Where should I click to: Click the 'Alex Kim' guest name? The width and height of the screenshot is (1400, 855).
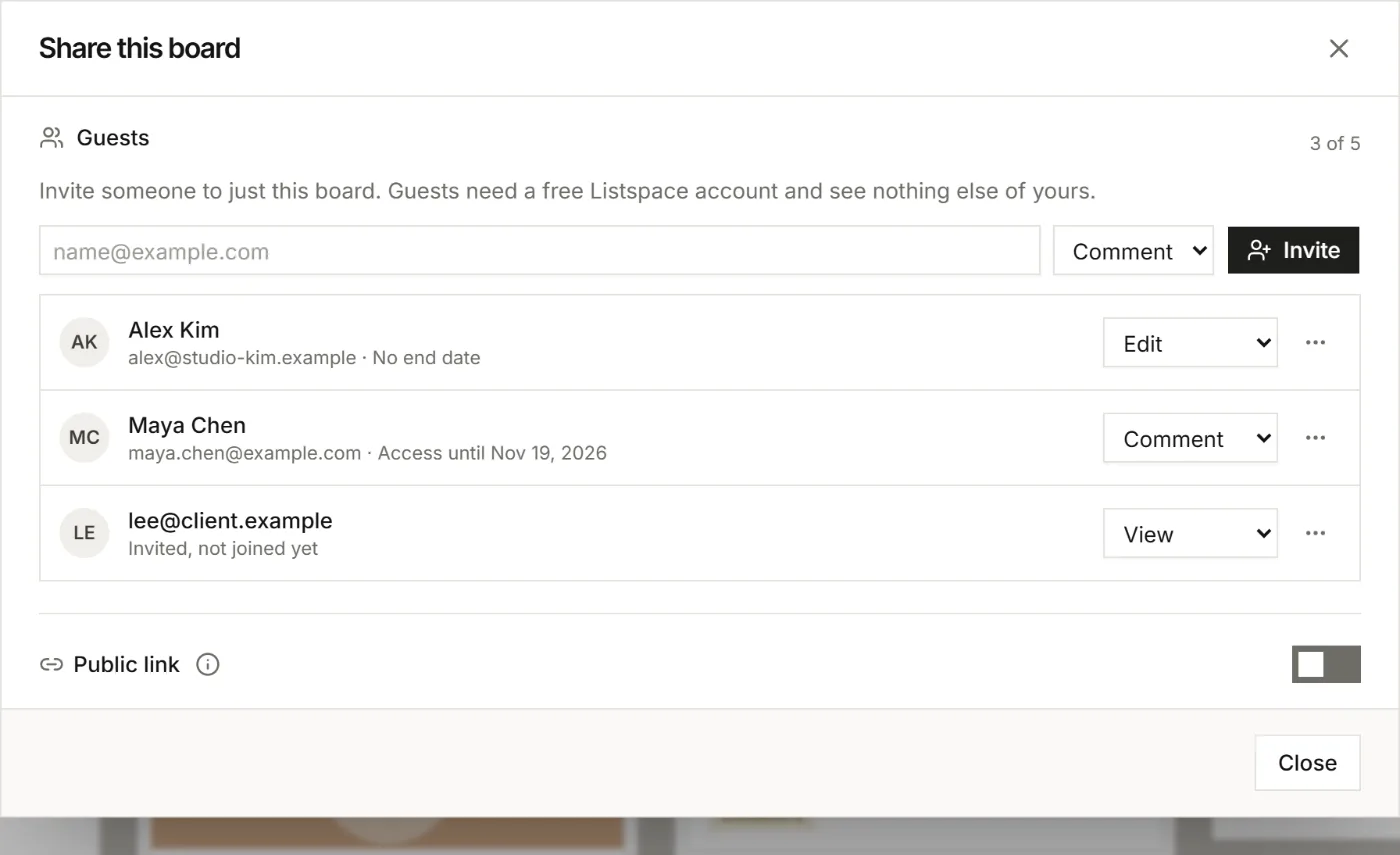(x=174, y=330)
